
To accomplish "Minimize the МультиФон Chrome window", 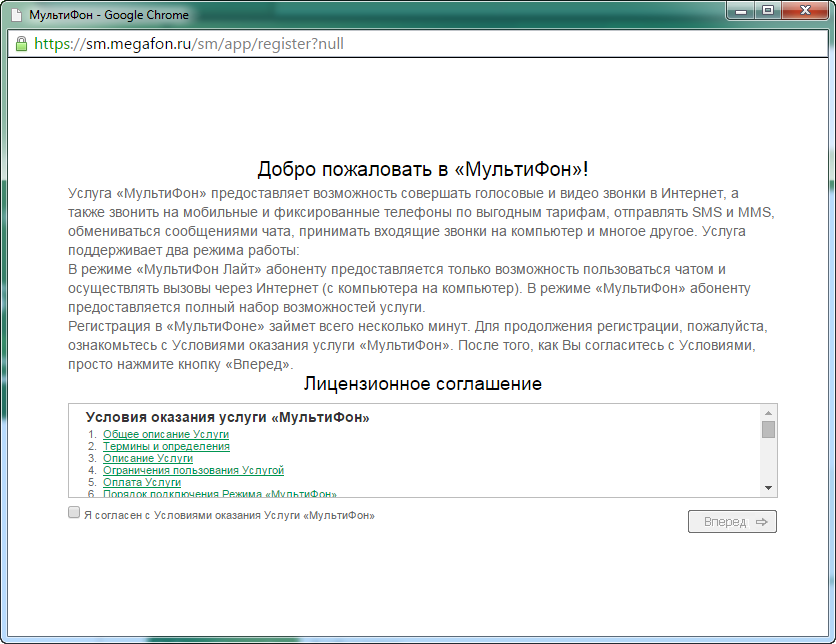I will (x=741, y=12).
